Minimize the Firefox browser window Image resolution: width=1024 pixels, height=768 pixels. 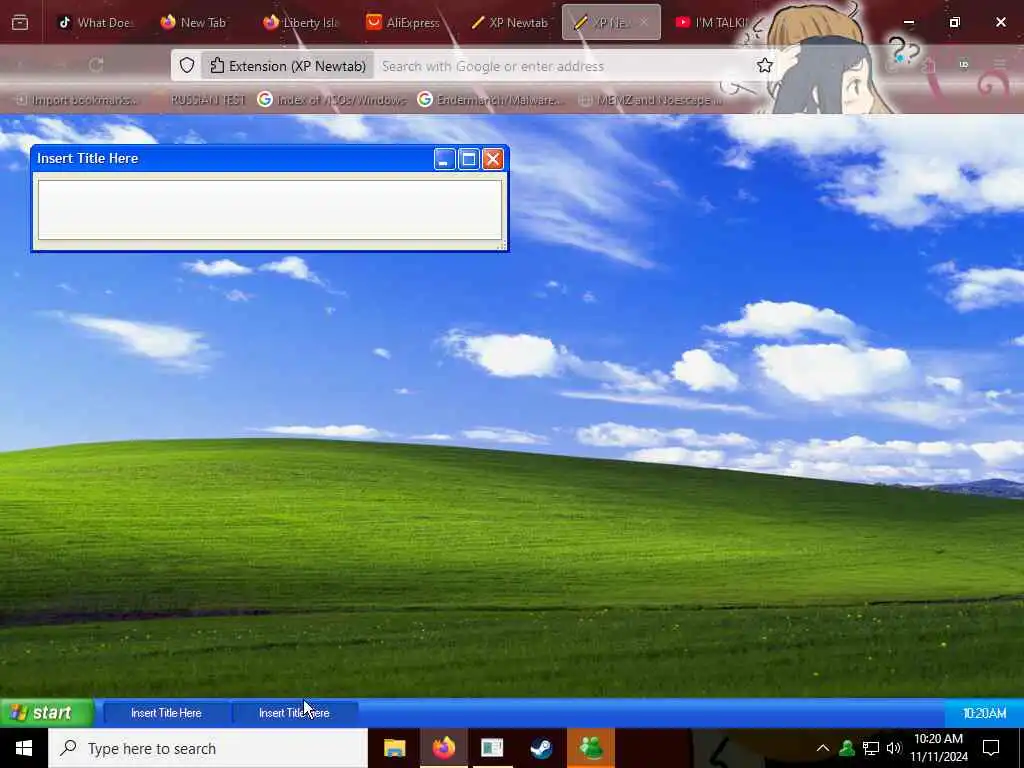coord(908,22)
